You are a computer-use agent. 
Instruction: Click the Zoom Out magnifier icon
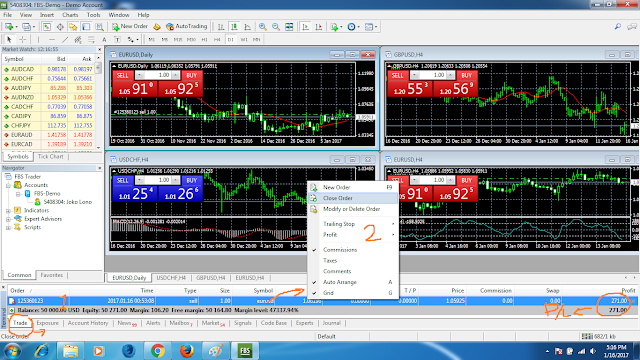pyautogui.click(x=276, y=27)
